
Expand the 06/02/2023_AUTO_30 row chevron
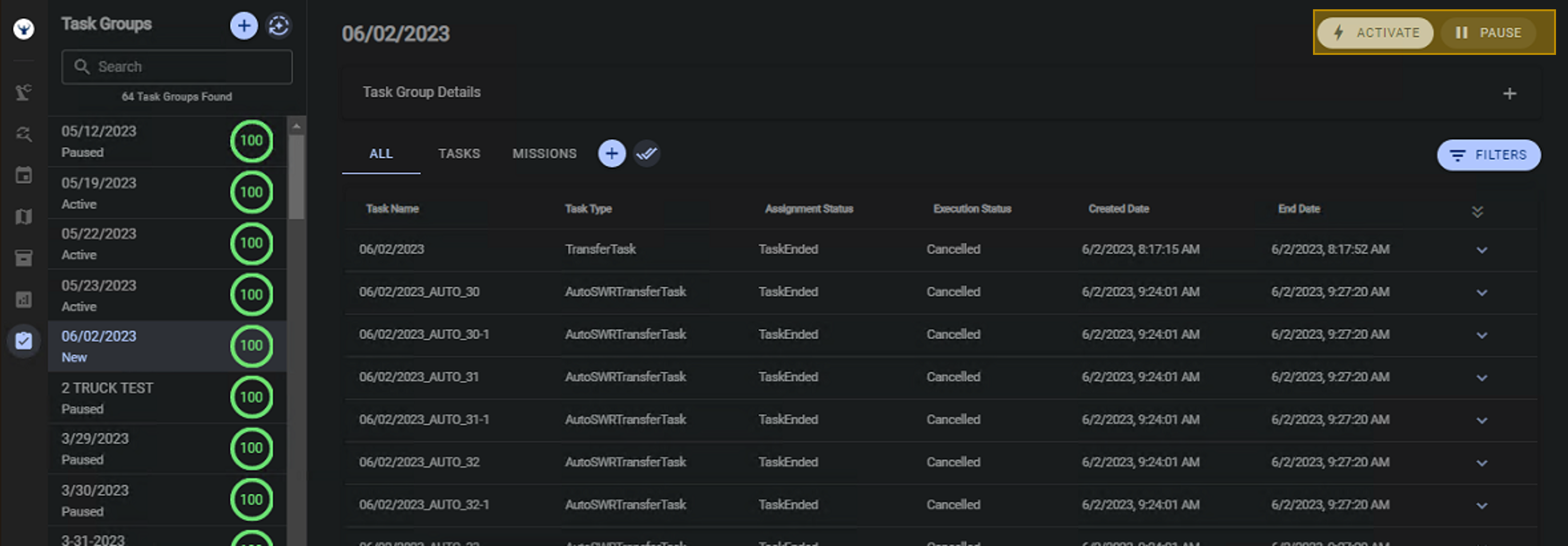tap(1482, 292)
